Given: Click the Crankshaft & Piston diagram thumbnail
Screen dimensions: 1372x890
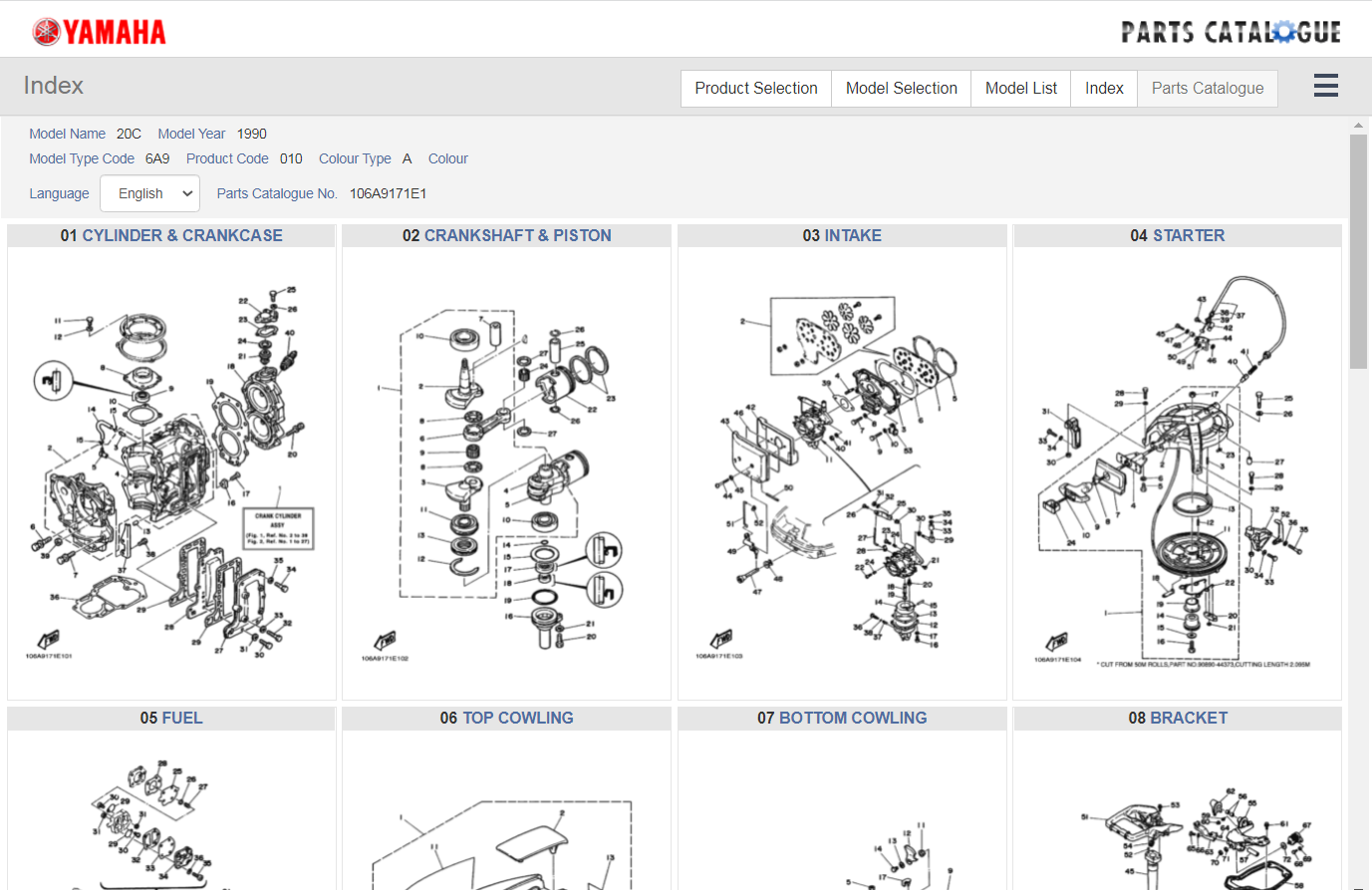Looking at the screenshot, I should 506,473.
